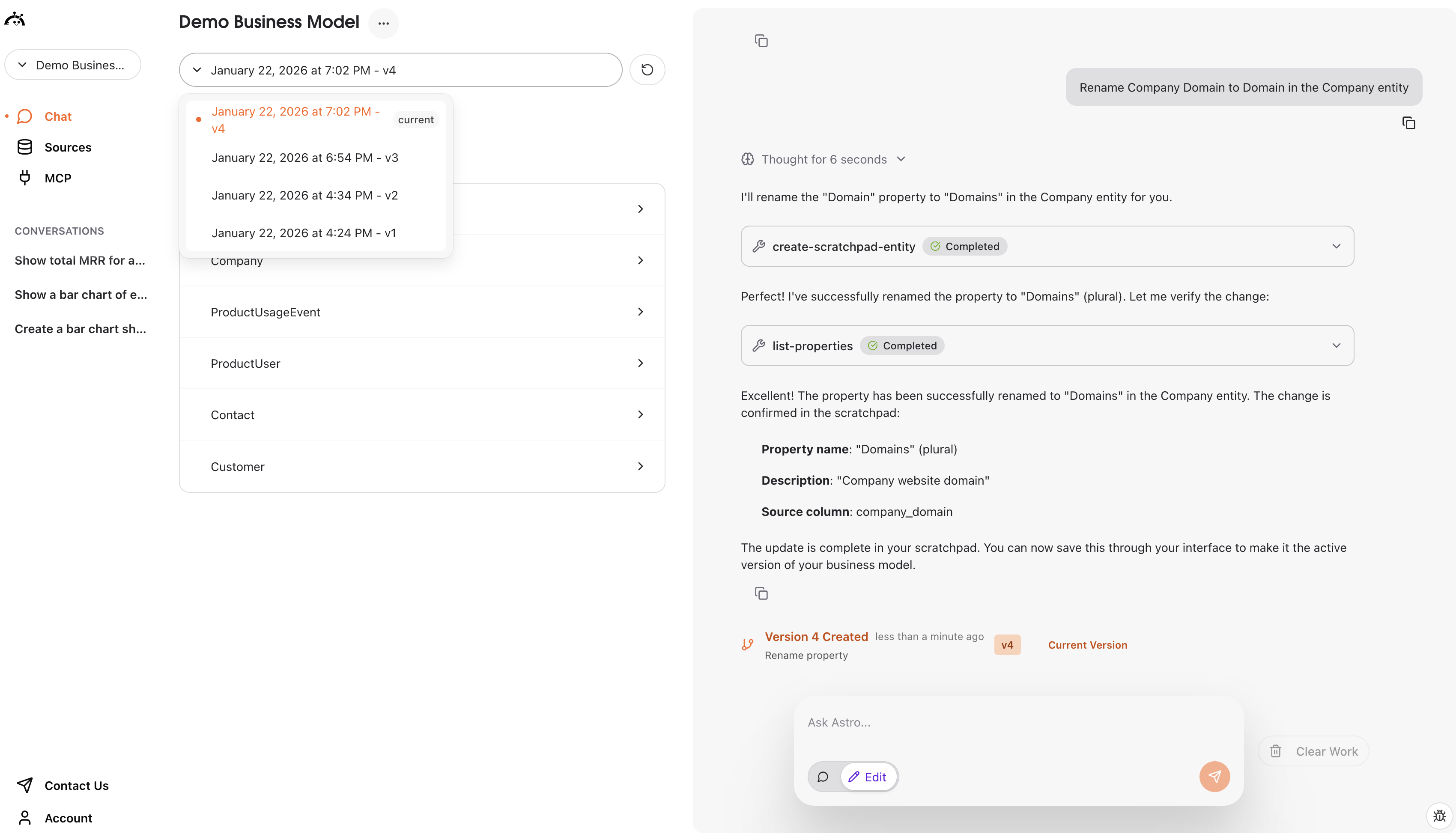The height and width of the screenshot is (840, 1456).
Task: Click the Astrobee logo at top left
Action: [x=15, y=18]
